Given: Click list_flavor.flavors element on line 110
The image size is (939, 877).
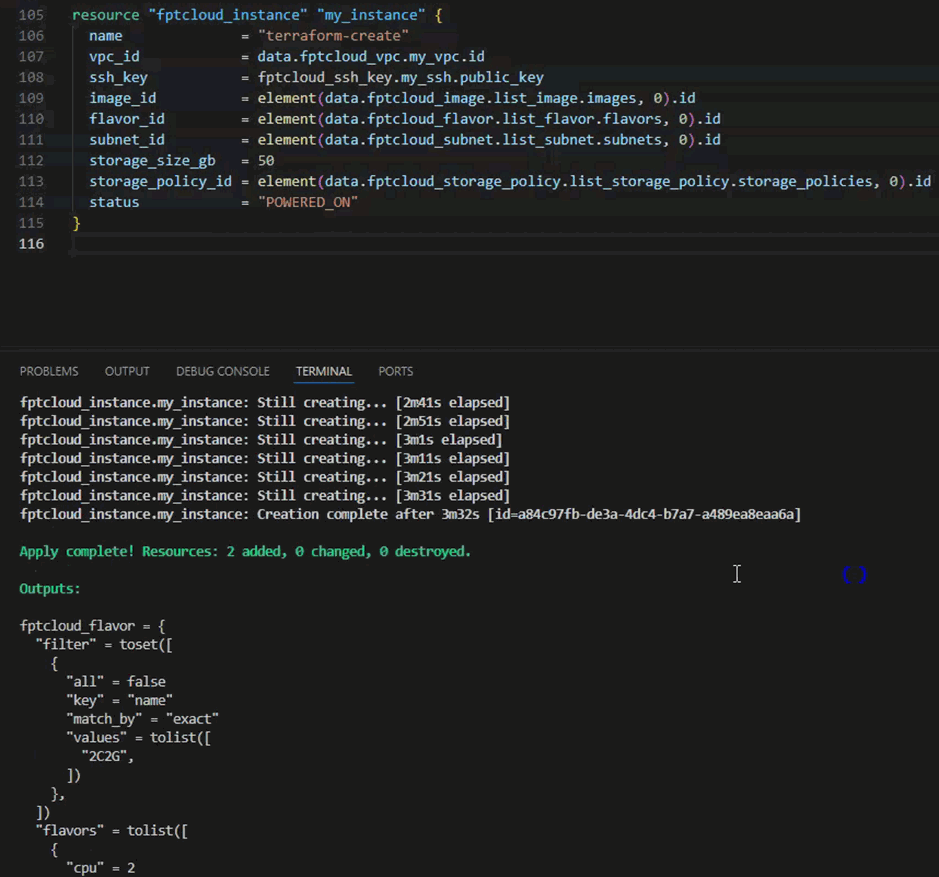Looking at the screenshot, I should point(581,119).
